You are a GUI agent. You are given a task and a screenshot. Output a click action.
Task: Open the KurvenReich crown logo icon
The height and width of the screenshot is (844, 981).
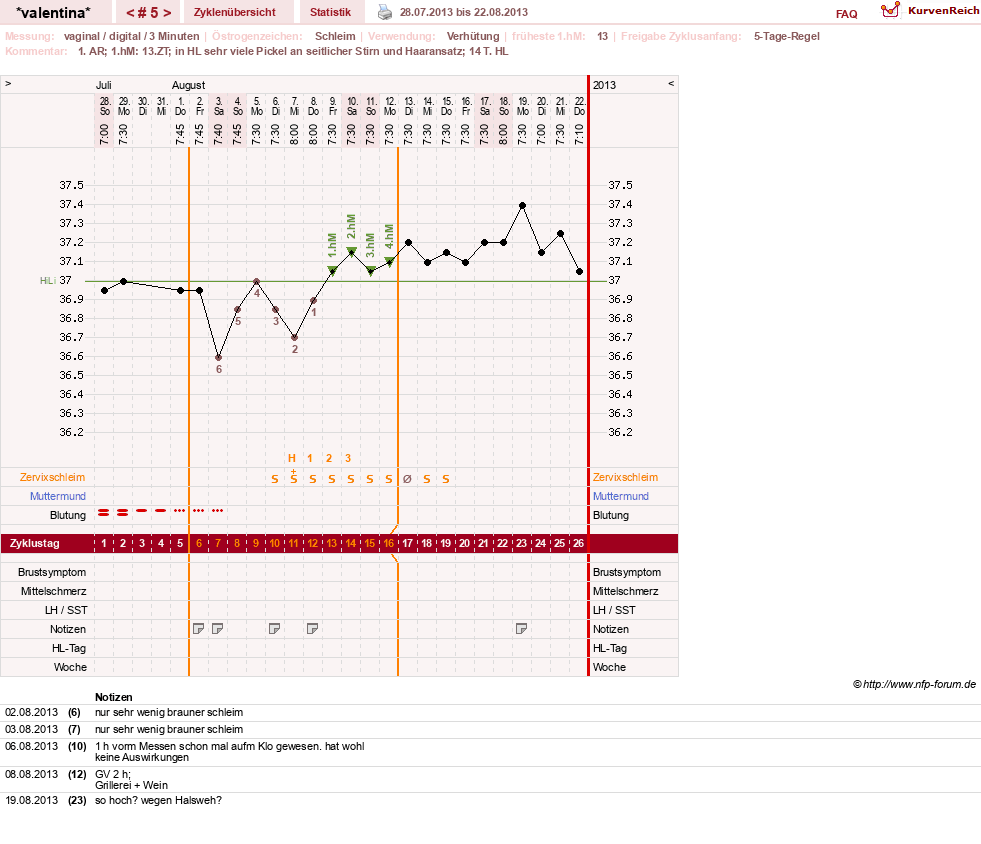pyautogui.click(x=890, y=10)
